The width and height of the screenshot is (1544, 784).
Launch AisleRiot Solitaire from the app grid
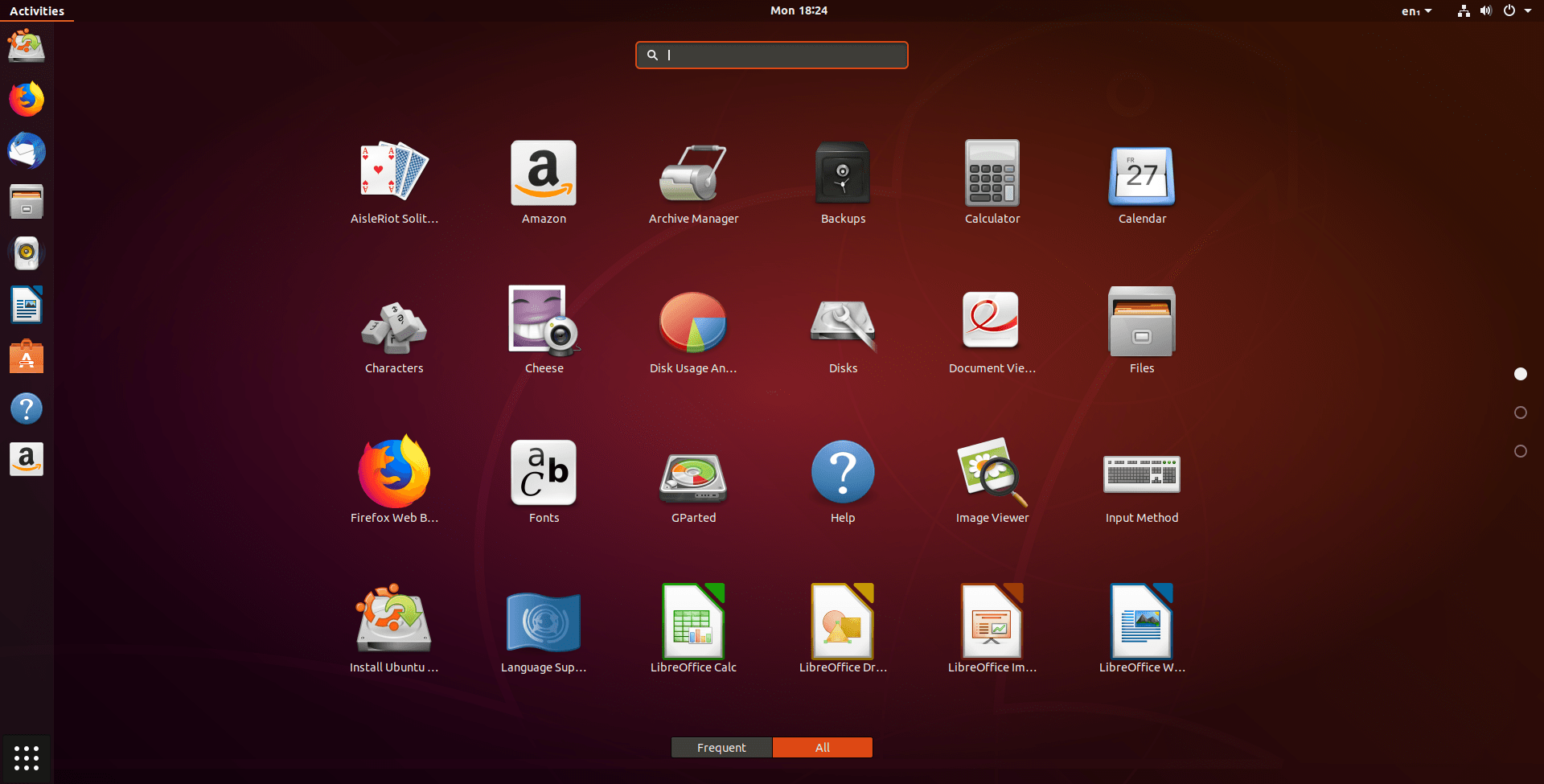(x=394, y=182)
